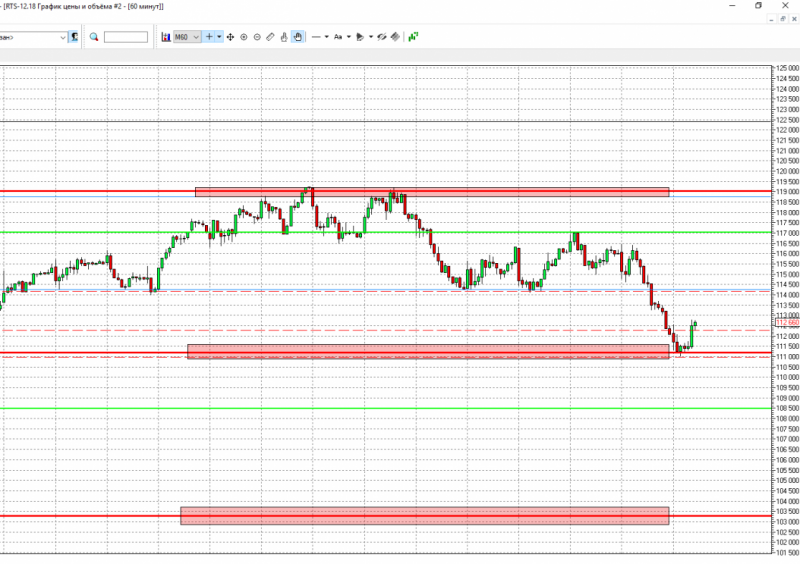800x564 pixels.
Task: Restore down the main application window
Action: tap(759, 6)
